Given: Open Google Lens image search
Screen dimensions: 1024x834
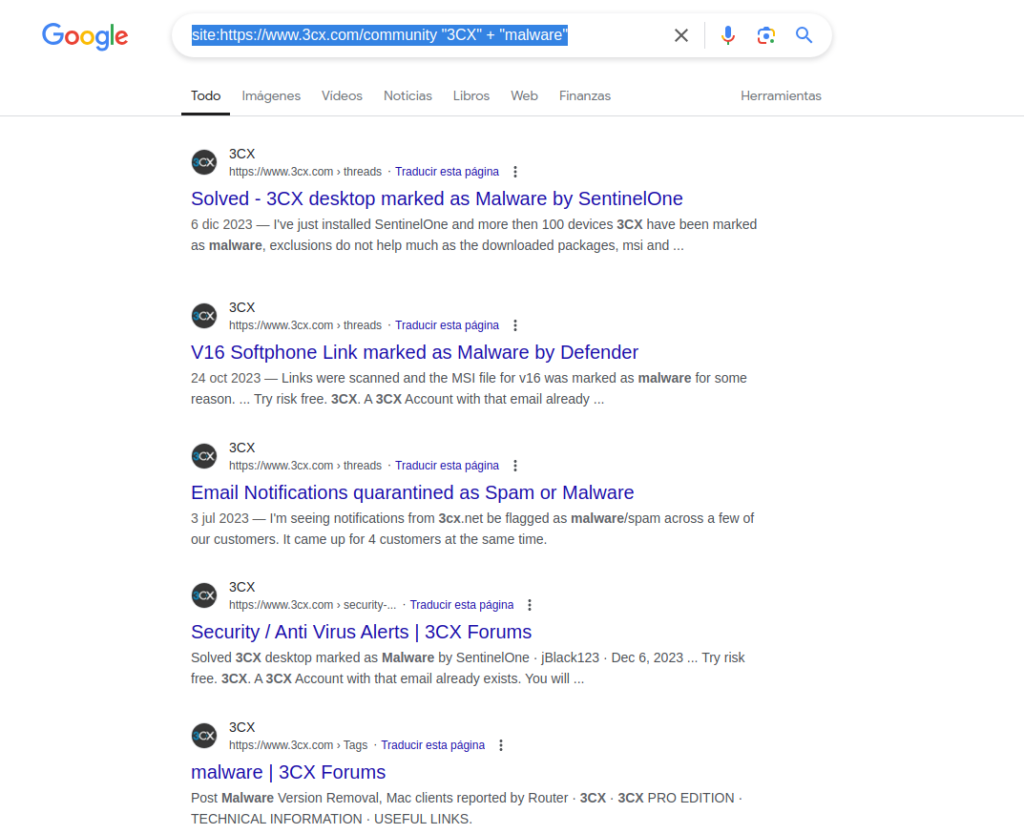Looking at the screenshot, I should pos(766,35).
